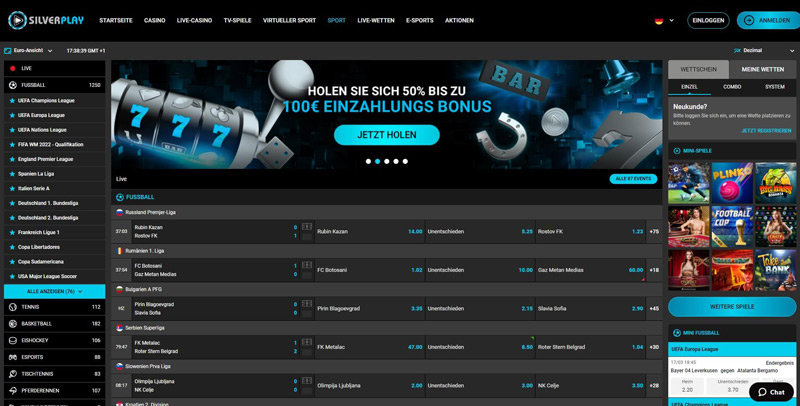Open the Live-Casino menu item
This screenshot has width=800, height=406.
[x=194, y=20]
